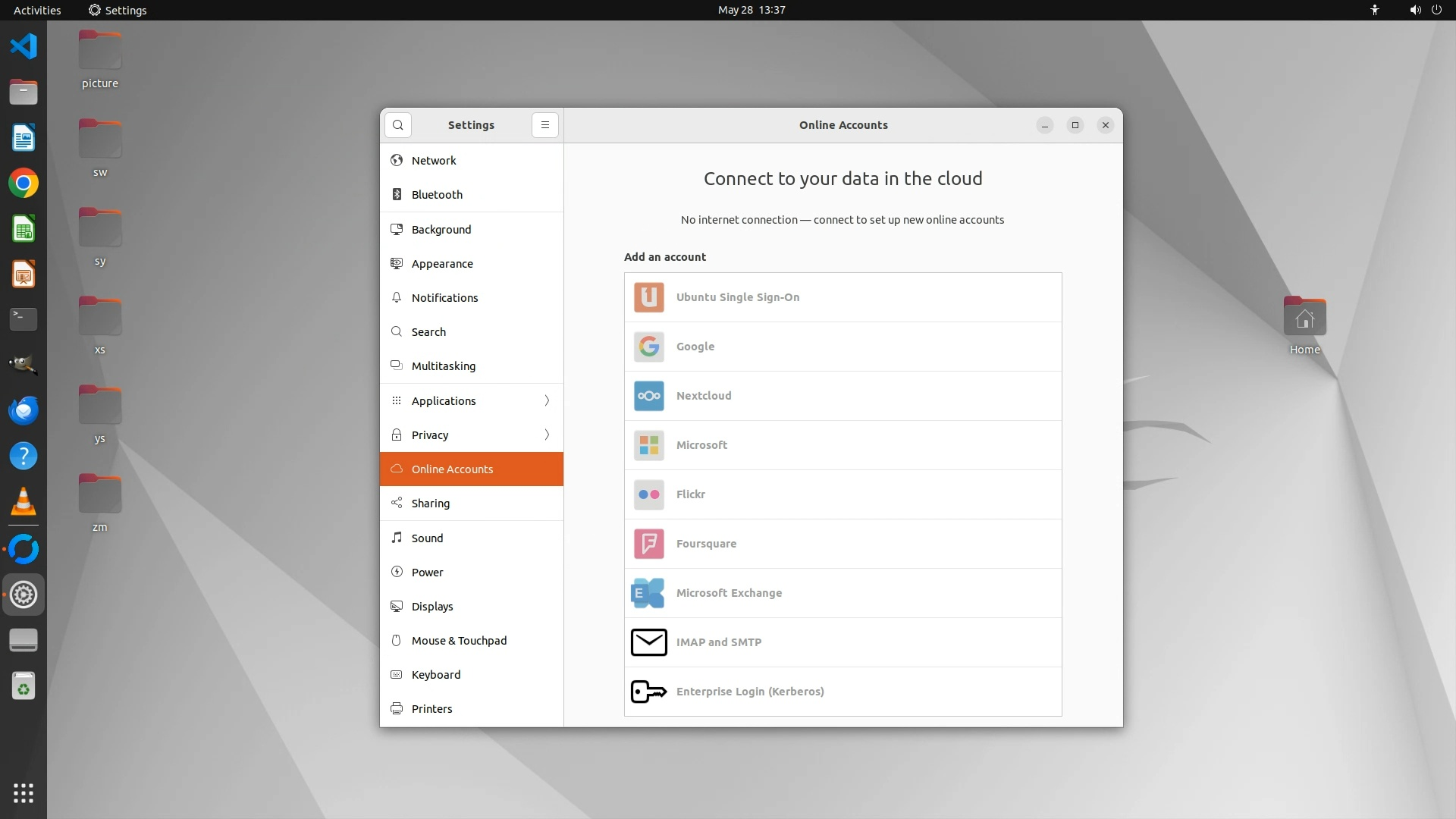Select Ubuntu Single Sign-On account
The image size is (1456, 819).
[737, 297]
